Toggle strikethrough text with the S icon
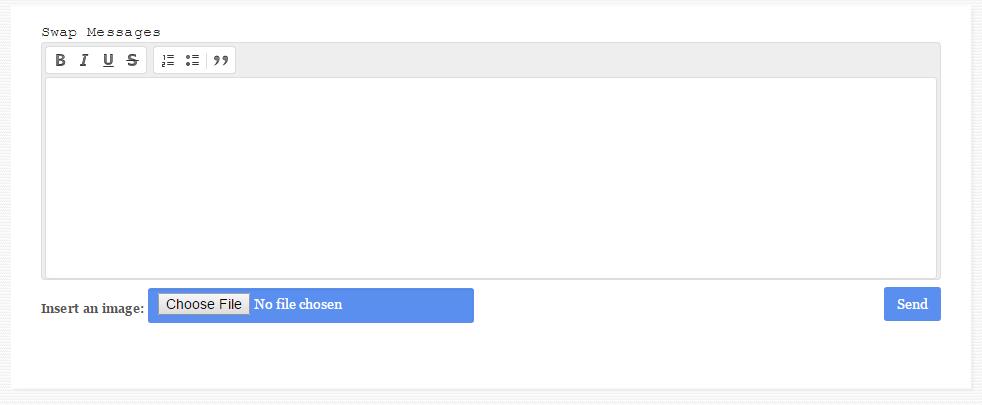 pos(132,60)
